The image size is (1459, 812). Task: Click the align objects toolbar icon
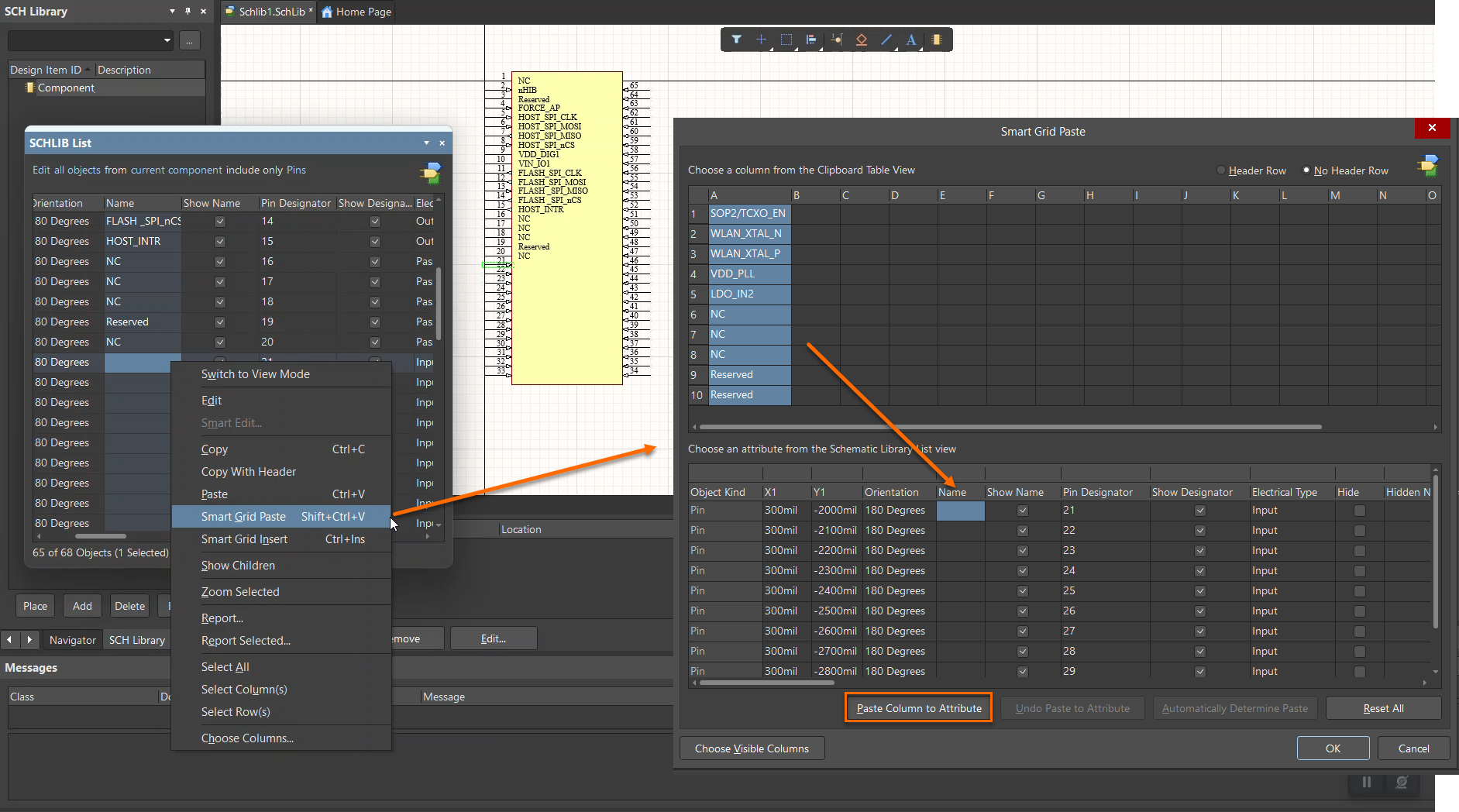tap(810, 40)
